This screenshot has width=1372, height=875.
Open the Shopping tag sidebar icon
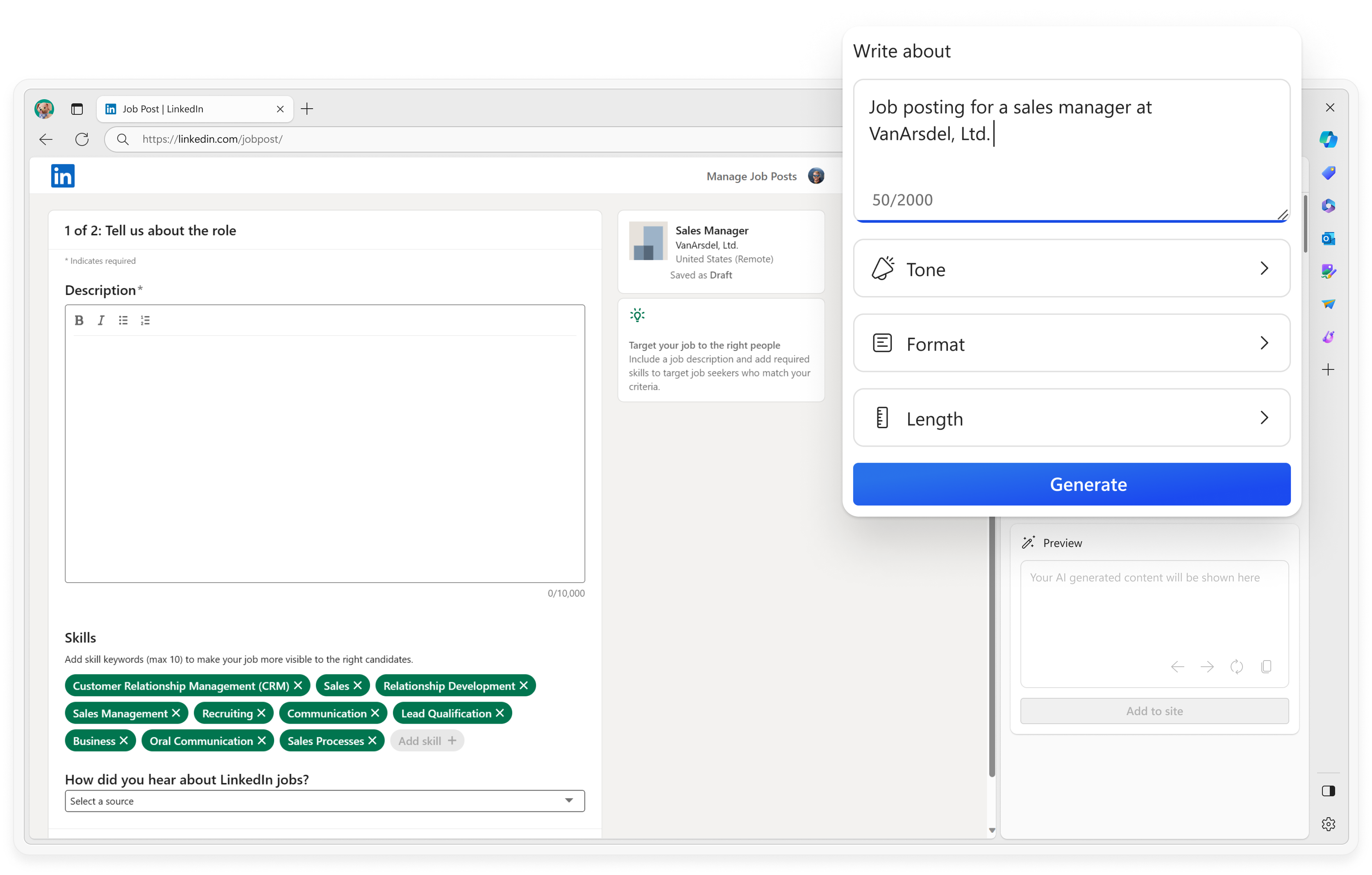(1328, 172)
